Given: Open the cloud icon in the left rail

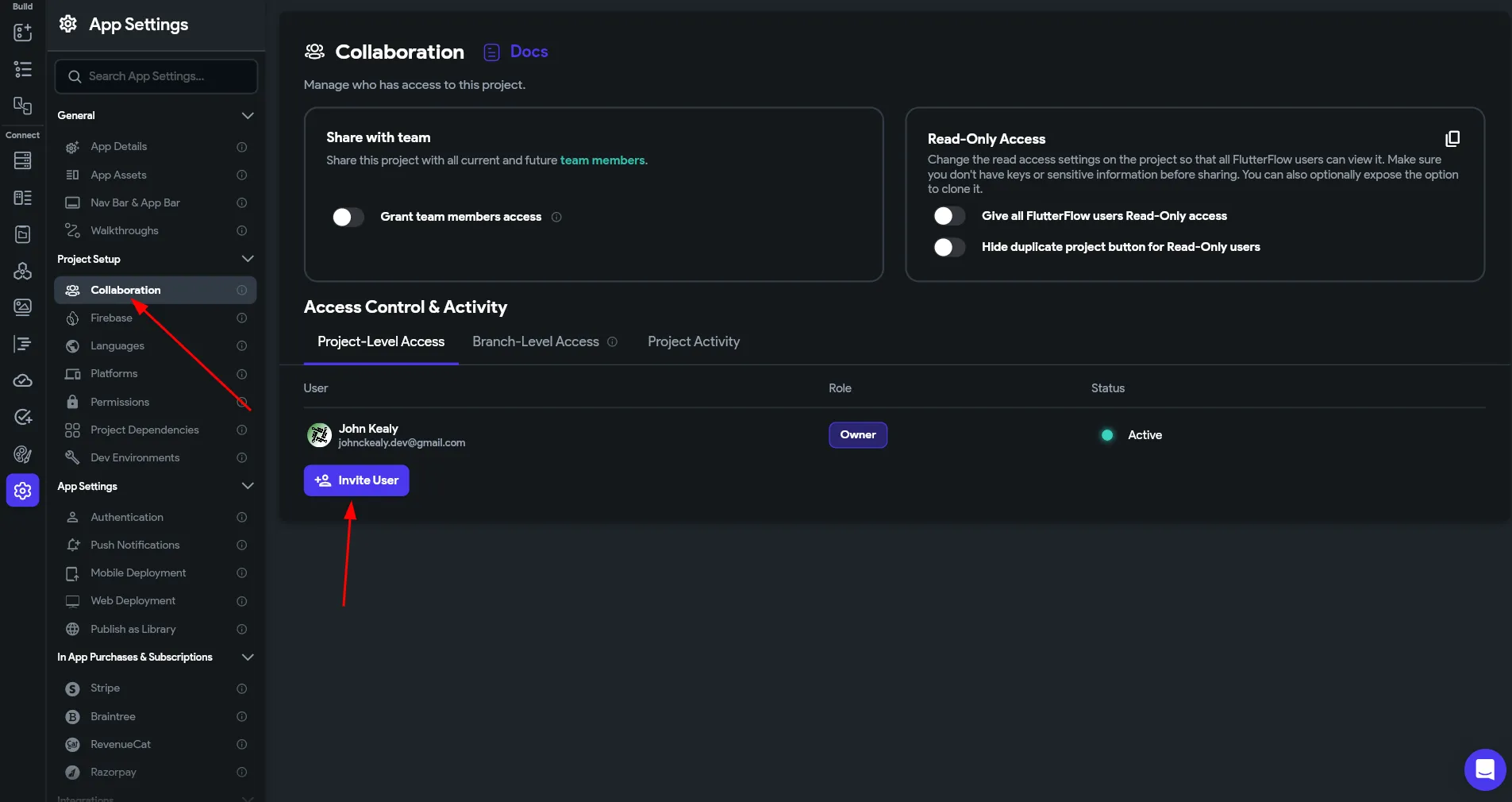Looking at the screenshot, I should click(23, 380).
